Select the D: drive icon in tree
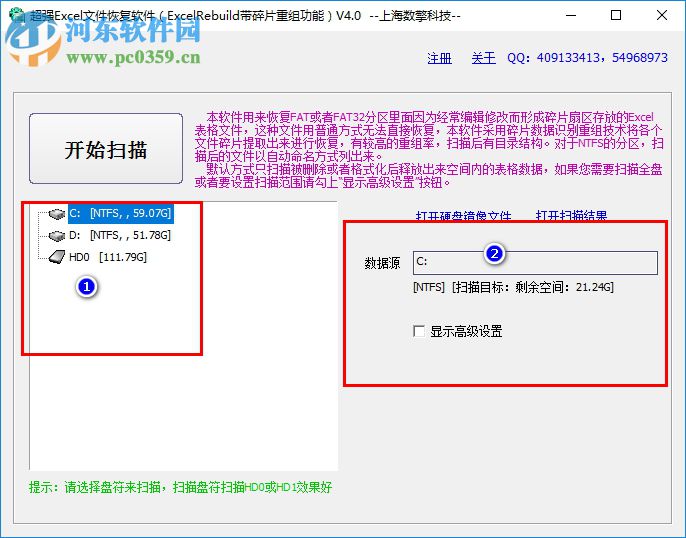 click(57, 236)
